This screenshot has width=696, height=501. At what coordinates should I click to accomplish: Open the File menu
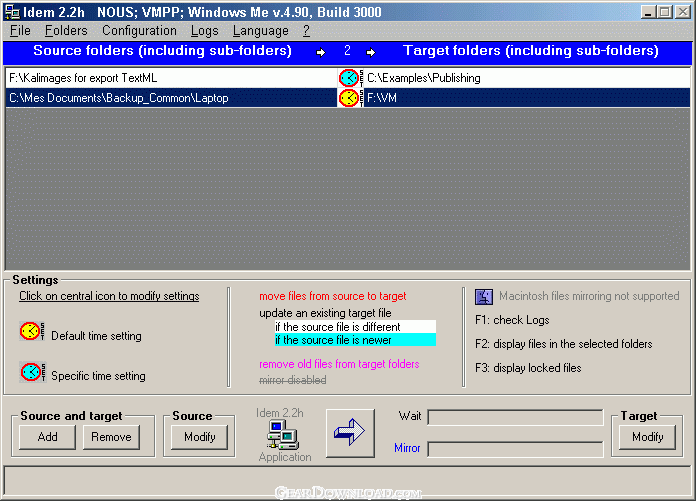click(x=20, y=31)
